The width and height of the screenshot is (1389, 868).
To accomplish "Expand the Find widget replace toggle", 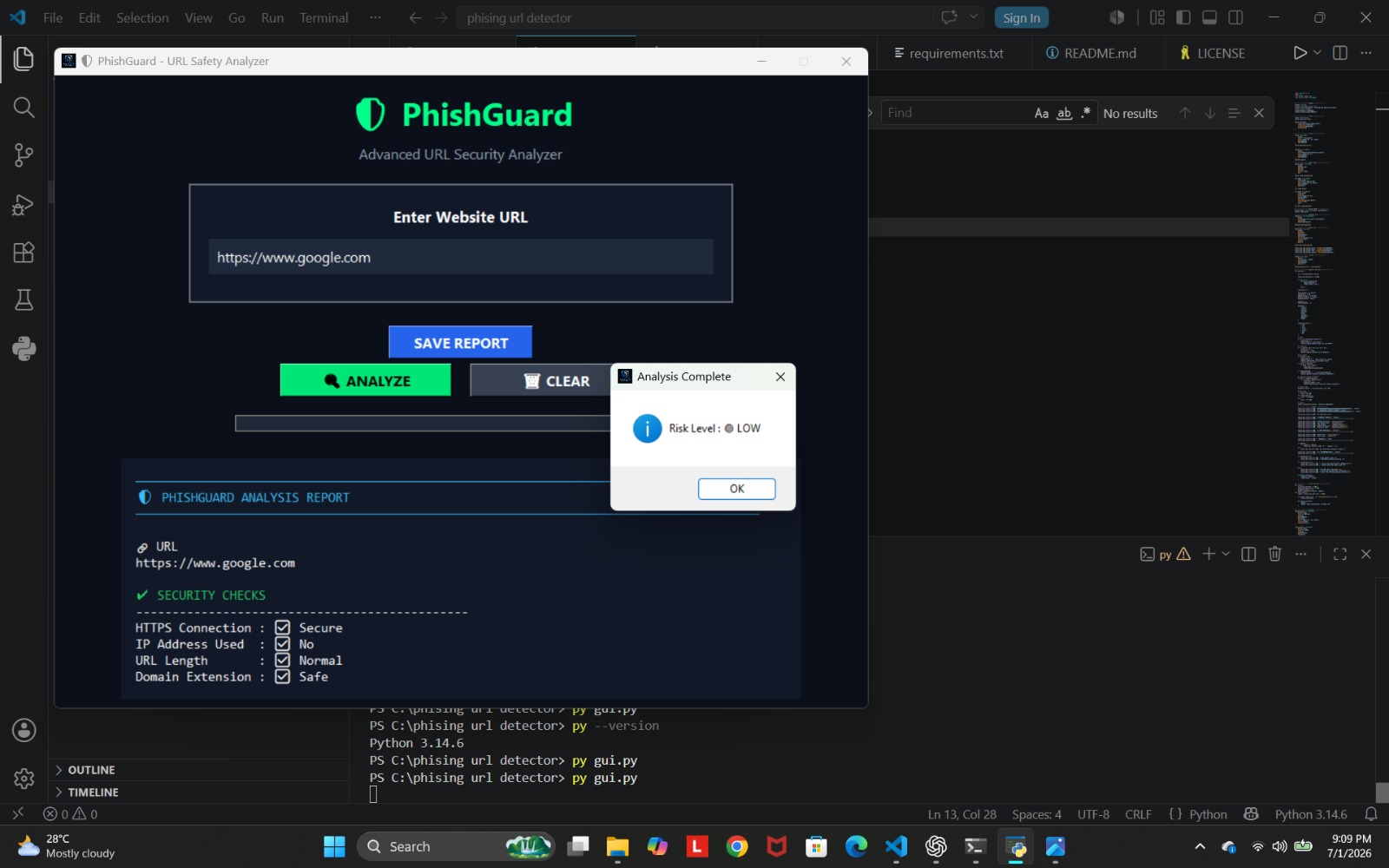I will [x=871, y=113].
